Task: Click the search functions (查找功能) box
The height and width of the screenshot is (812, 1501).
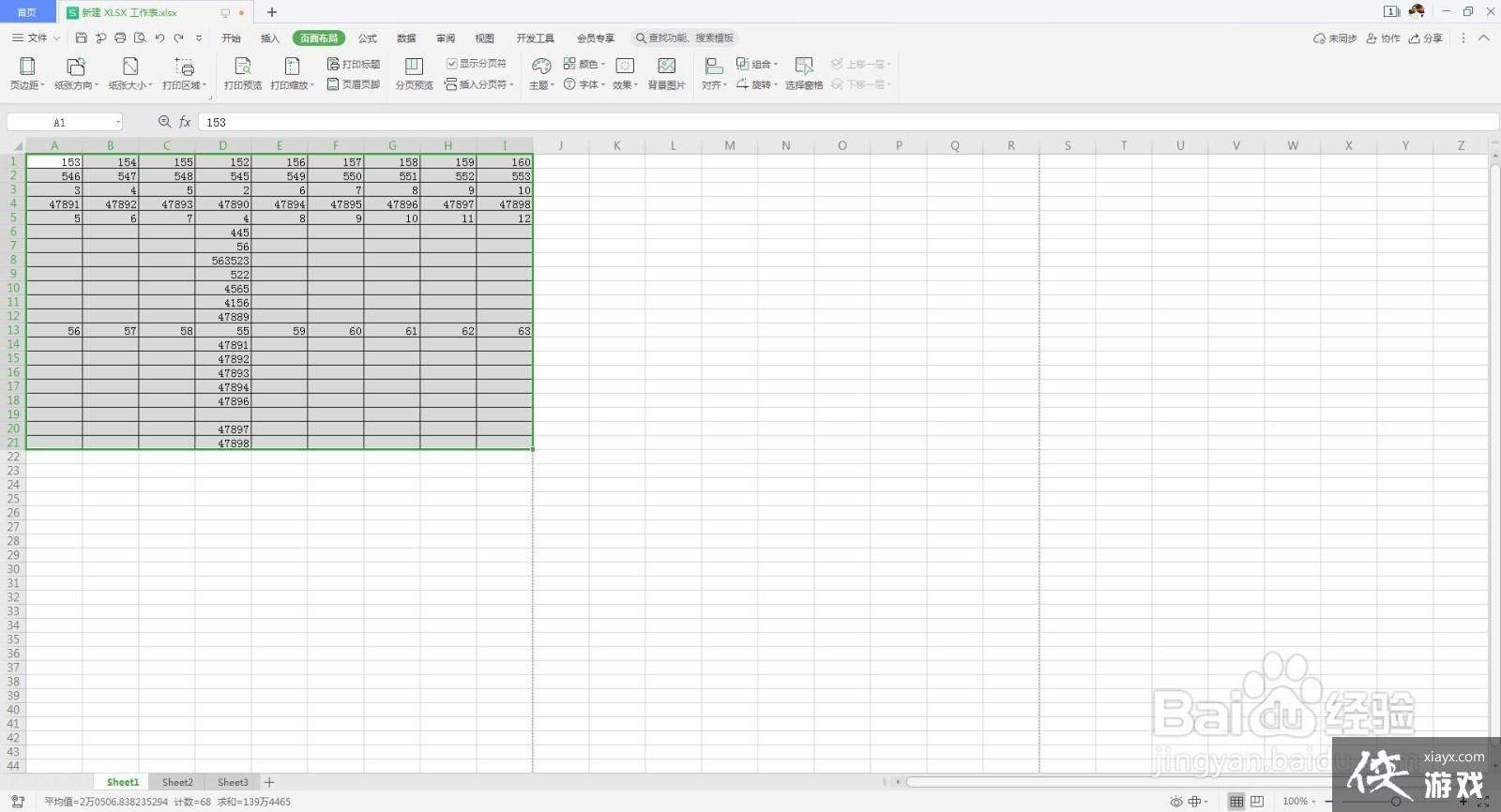Action: (x=685, y=38)
